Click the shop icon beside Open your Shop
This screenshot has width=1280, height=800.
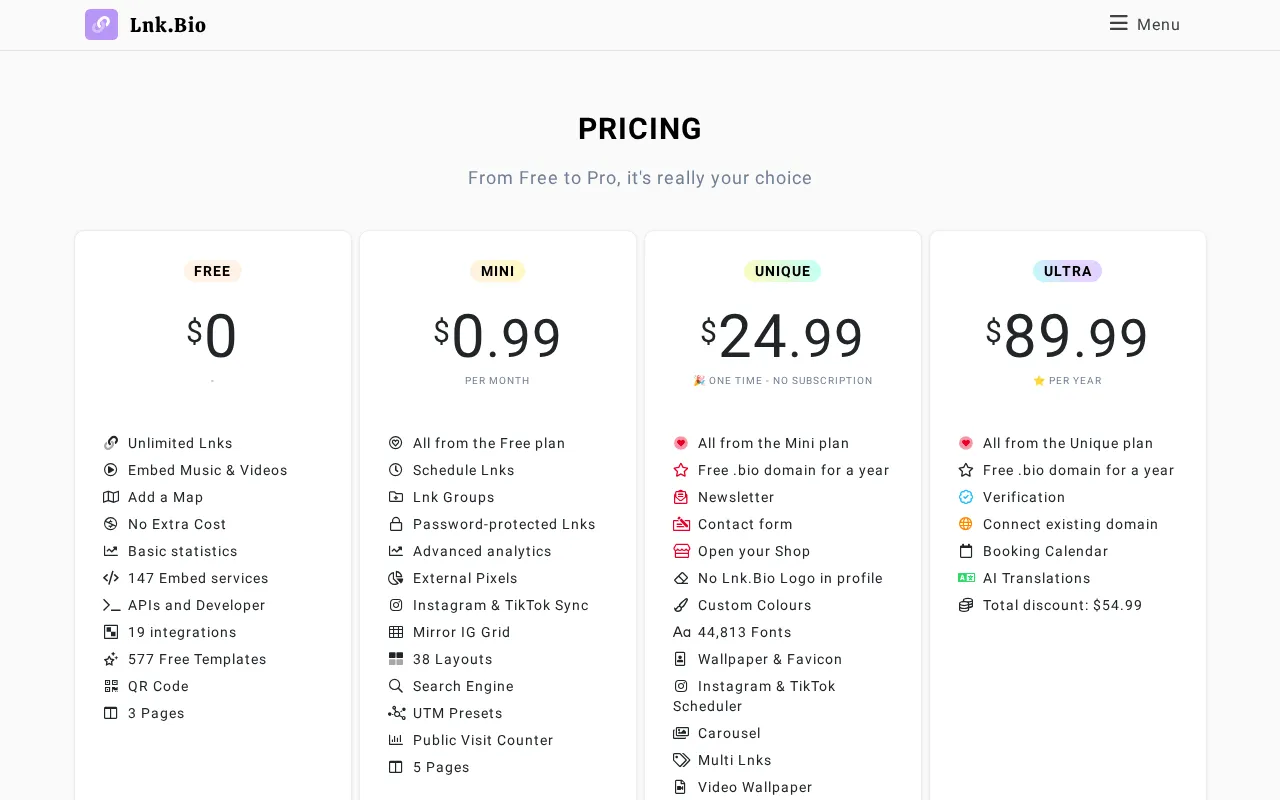[681, 551]
